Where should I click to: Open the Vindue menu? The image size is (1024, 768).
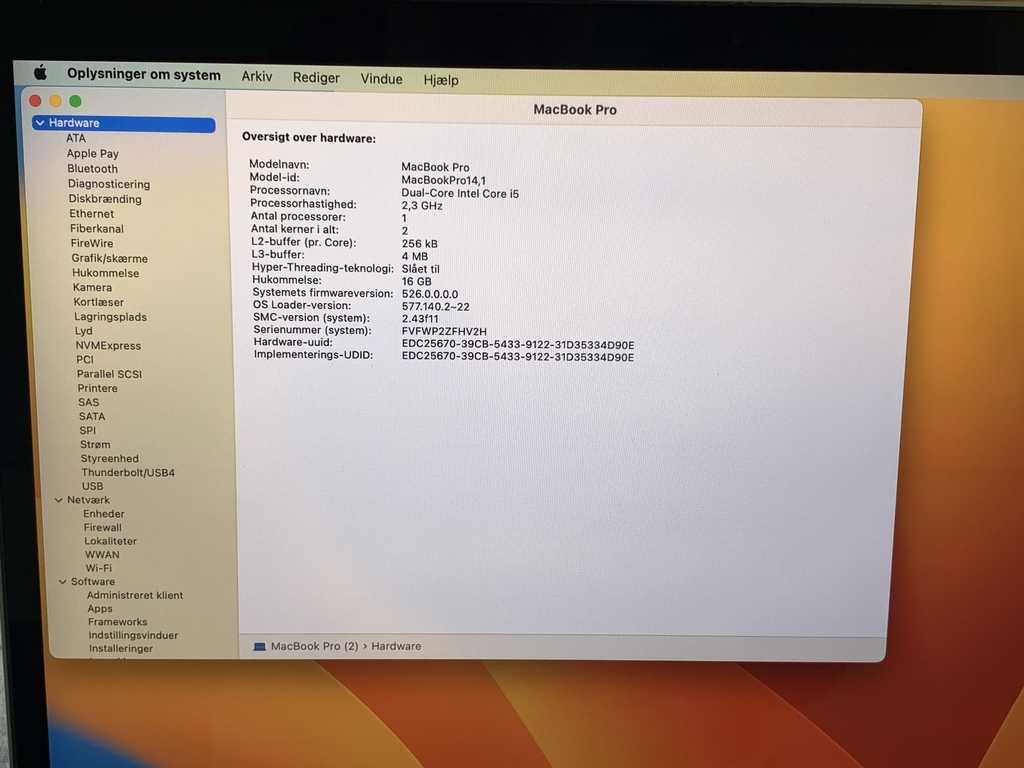tap(381, 79)
